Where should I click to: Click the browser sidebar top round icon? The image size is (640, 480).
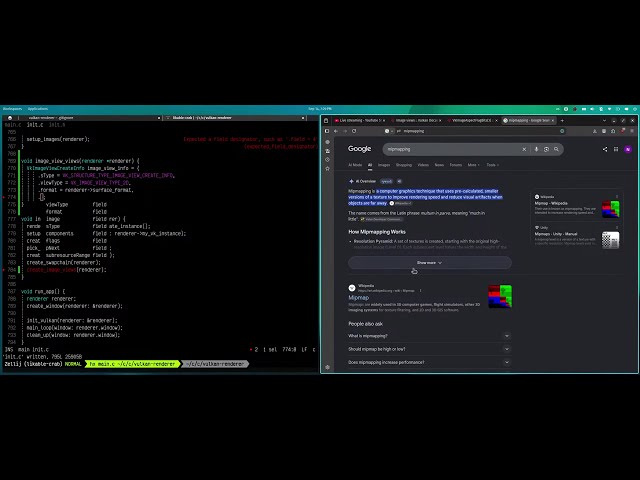pos(327,142)
